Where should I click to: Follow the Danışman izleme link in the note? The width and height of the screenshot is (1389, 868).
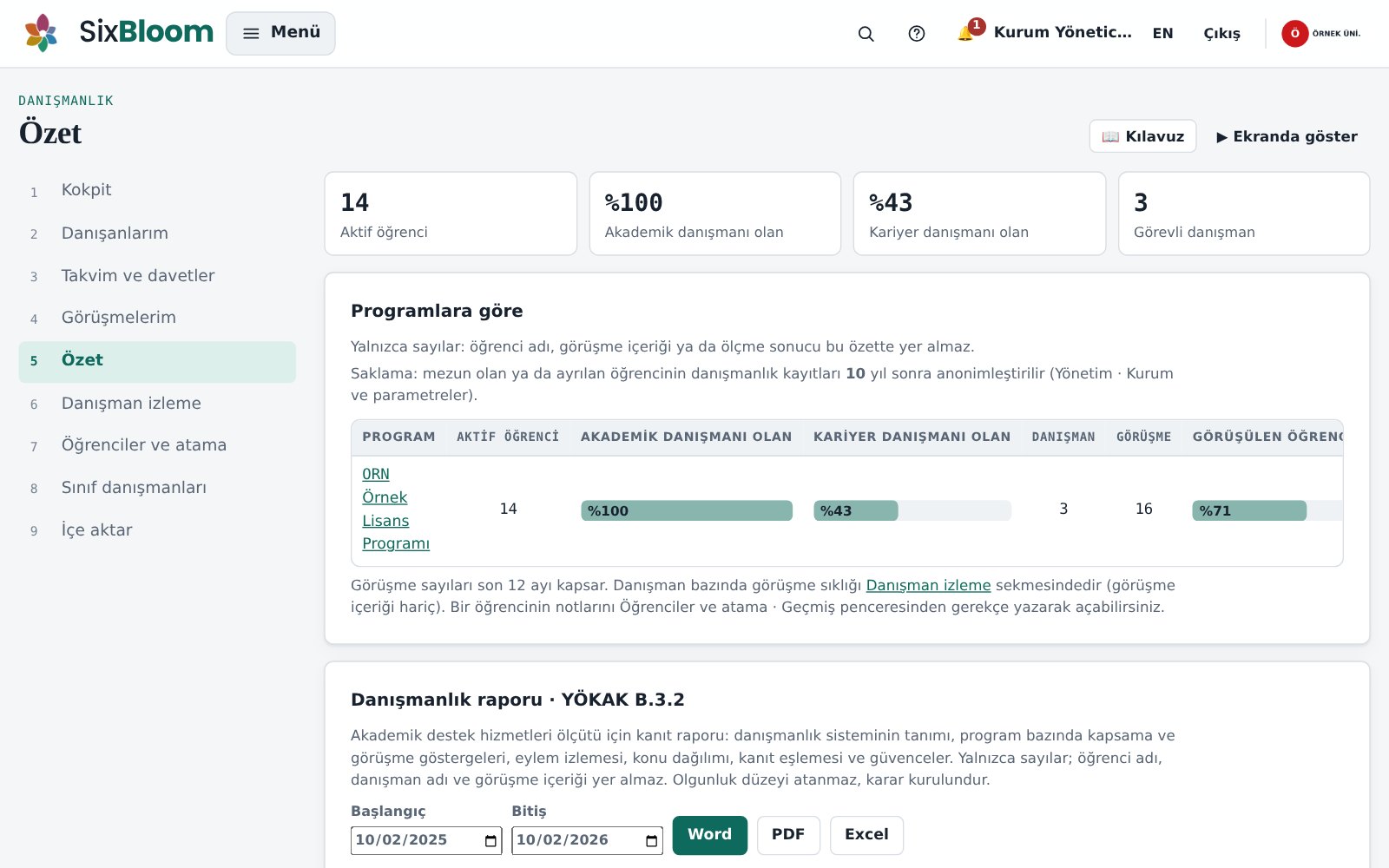[x=928, y=585]
